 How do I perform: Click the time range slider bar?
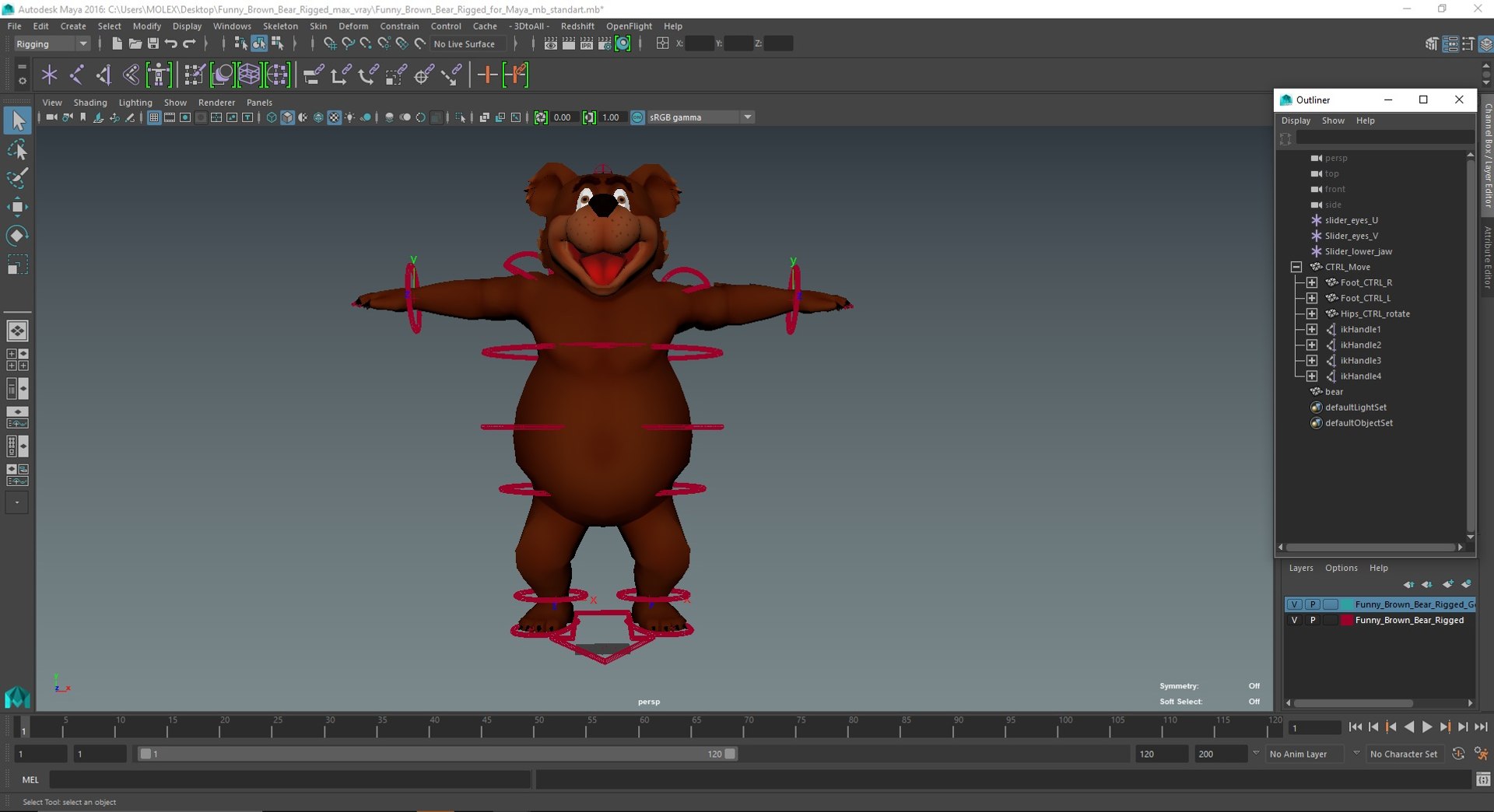437,754
